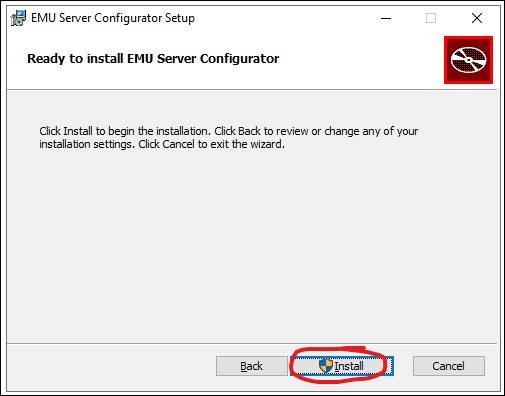This screenshot has width=505, height=396.
Task: Go back using the Back button
Action: (x=252, y=366)
